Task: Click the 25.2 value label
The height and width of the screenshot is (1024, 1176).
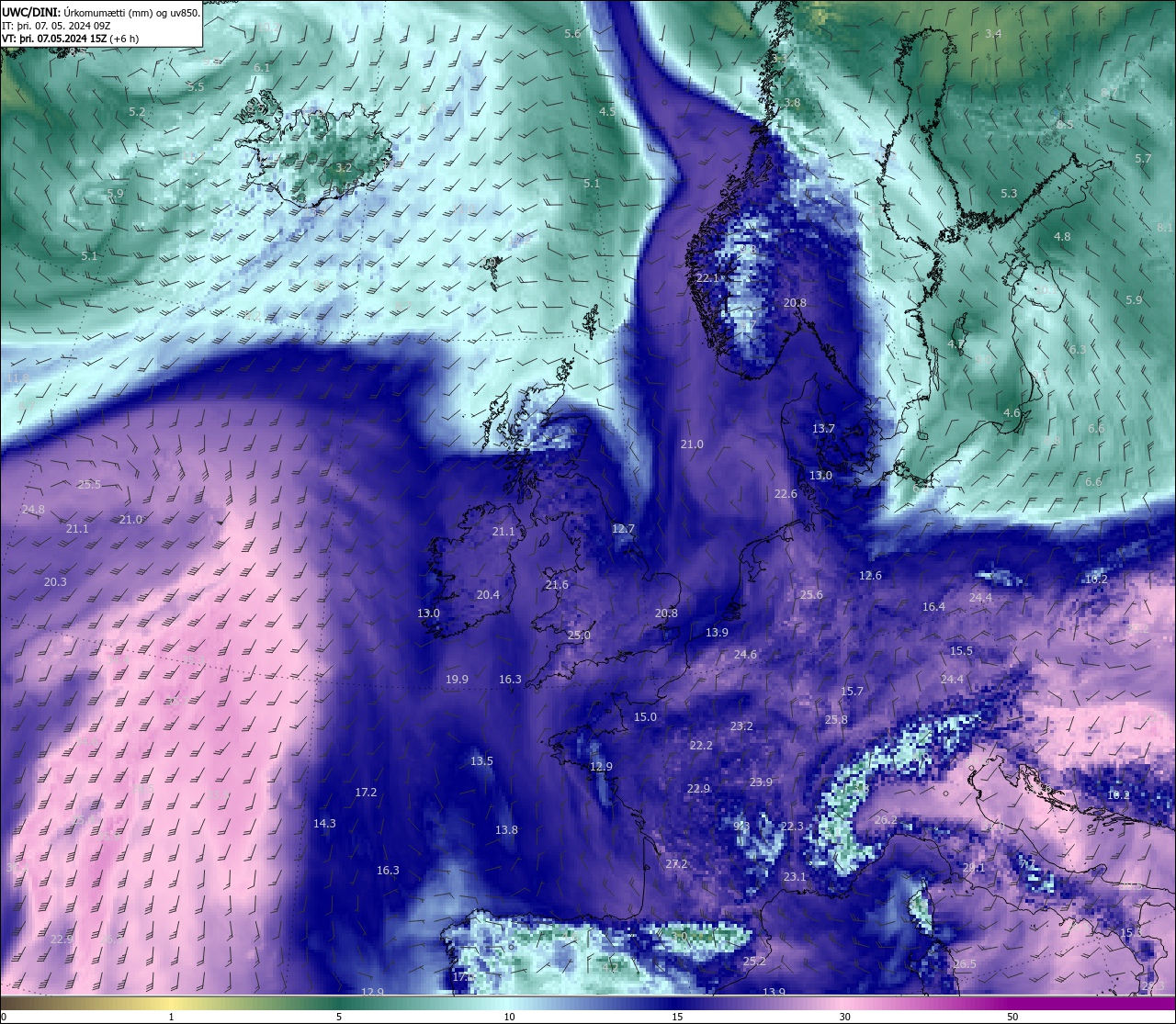Action: pos(754,962)
